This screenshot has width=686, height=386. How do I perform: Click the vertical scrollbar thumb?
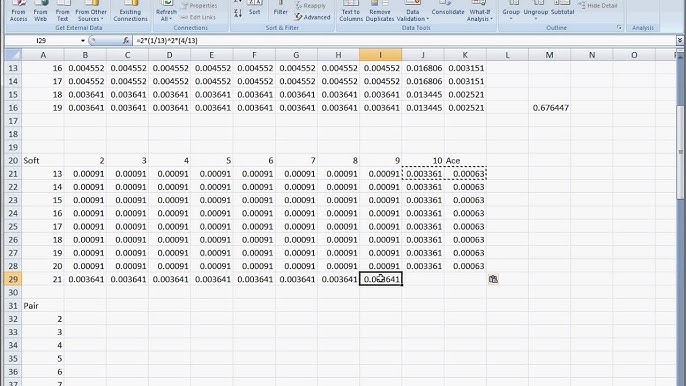point(680,152)
